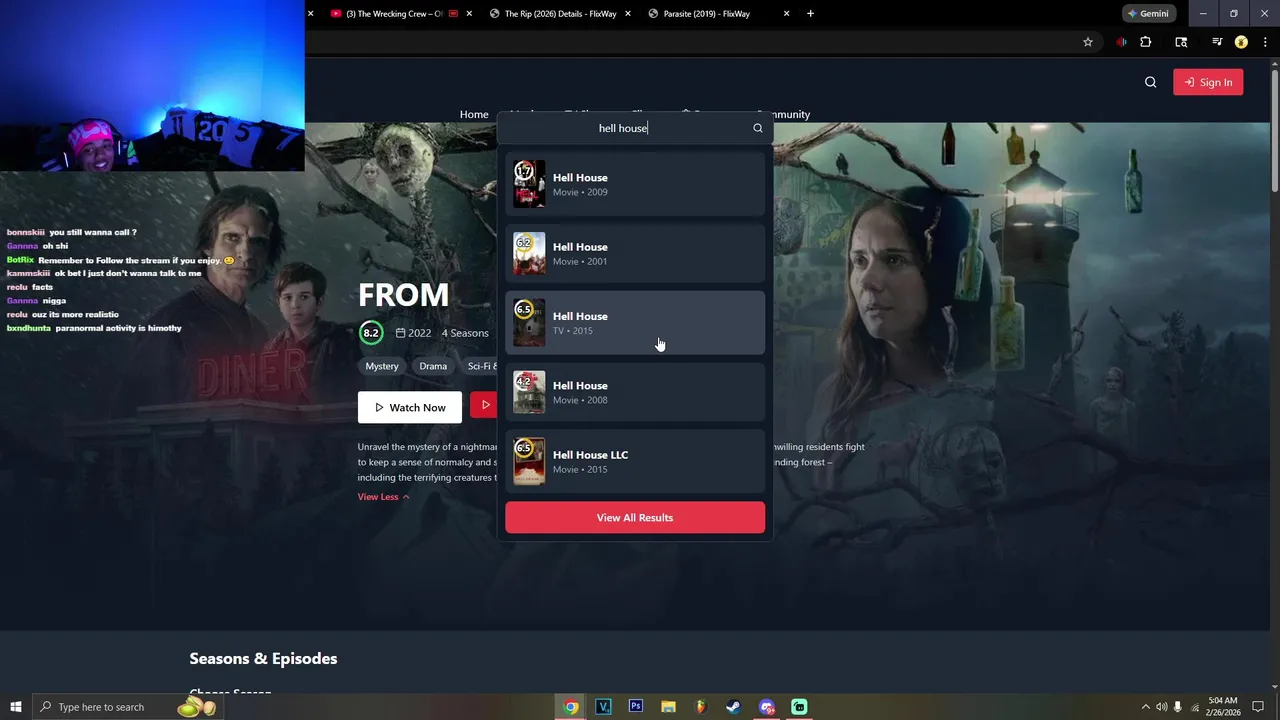Click Hell House 2009 poster thumbnail

pos(529,184)
